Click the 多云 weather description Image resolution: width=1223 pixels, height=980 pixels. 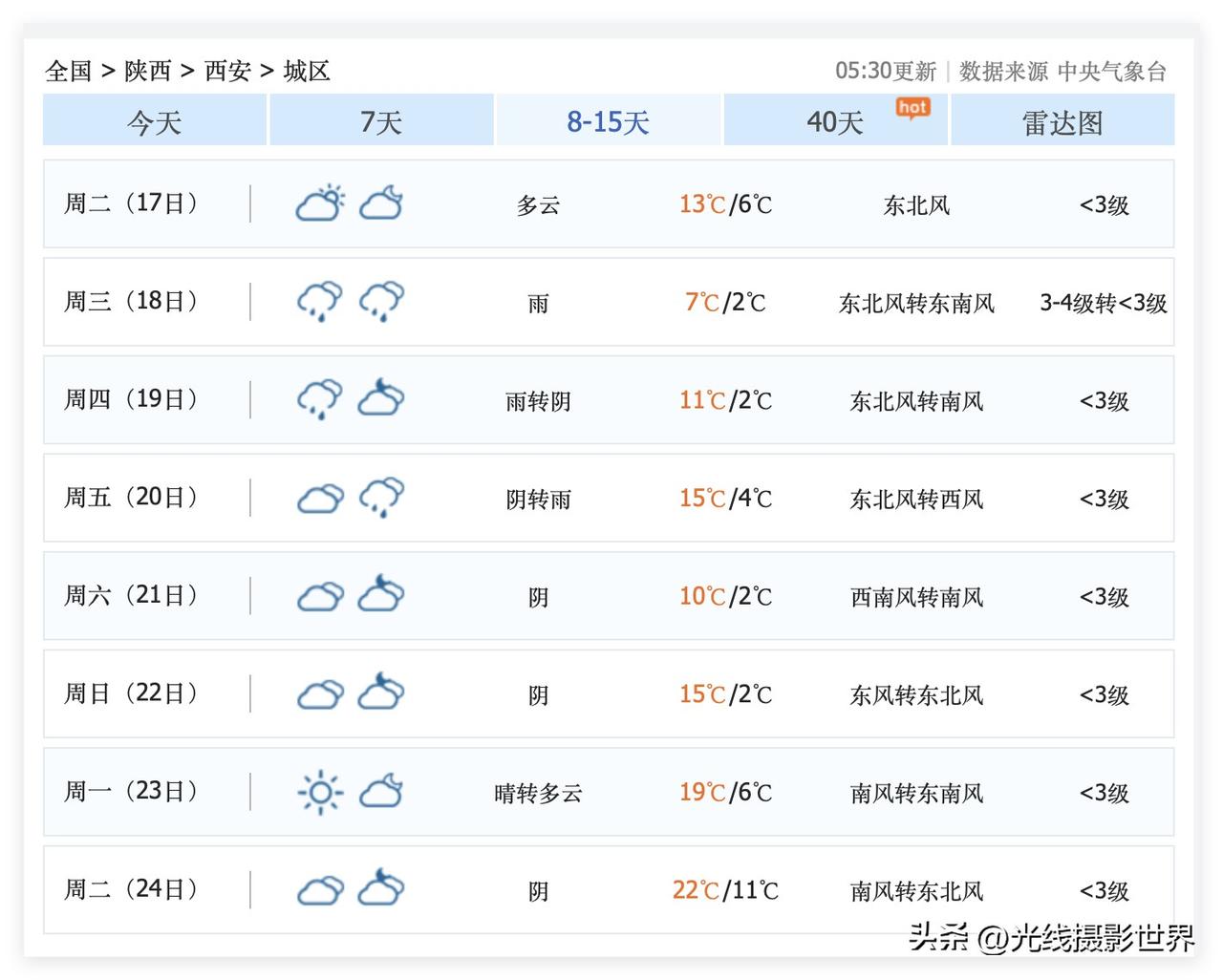coord(538,205)
